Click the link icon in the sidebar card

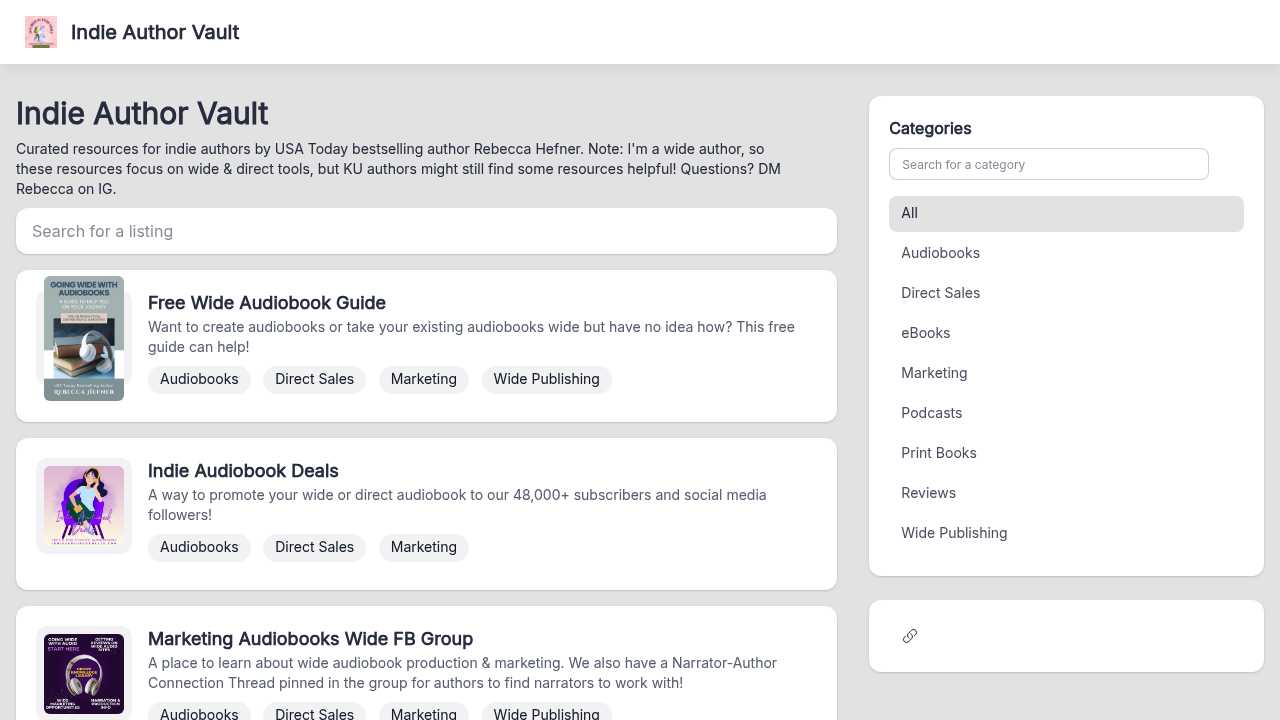tap(910, 636)
